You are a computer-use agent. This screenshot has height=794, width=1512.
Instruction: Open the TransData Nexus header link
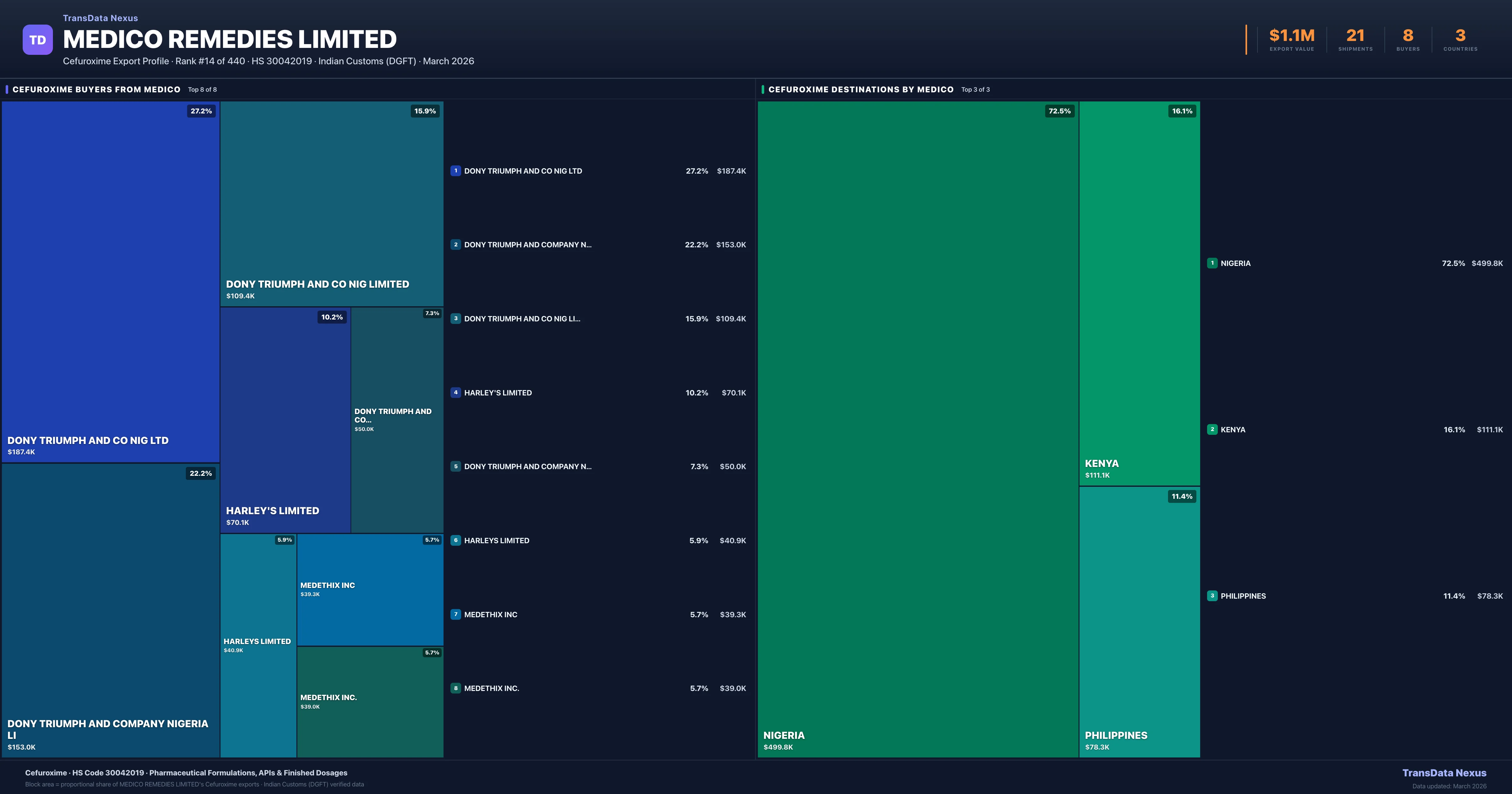point(100,18)
